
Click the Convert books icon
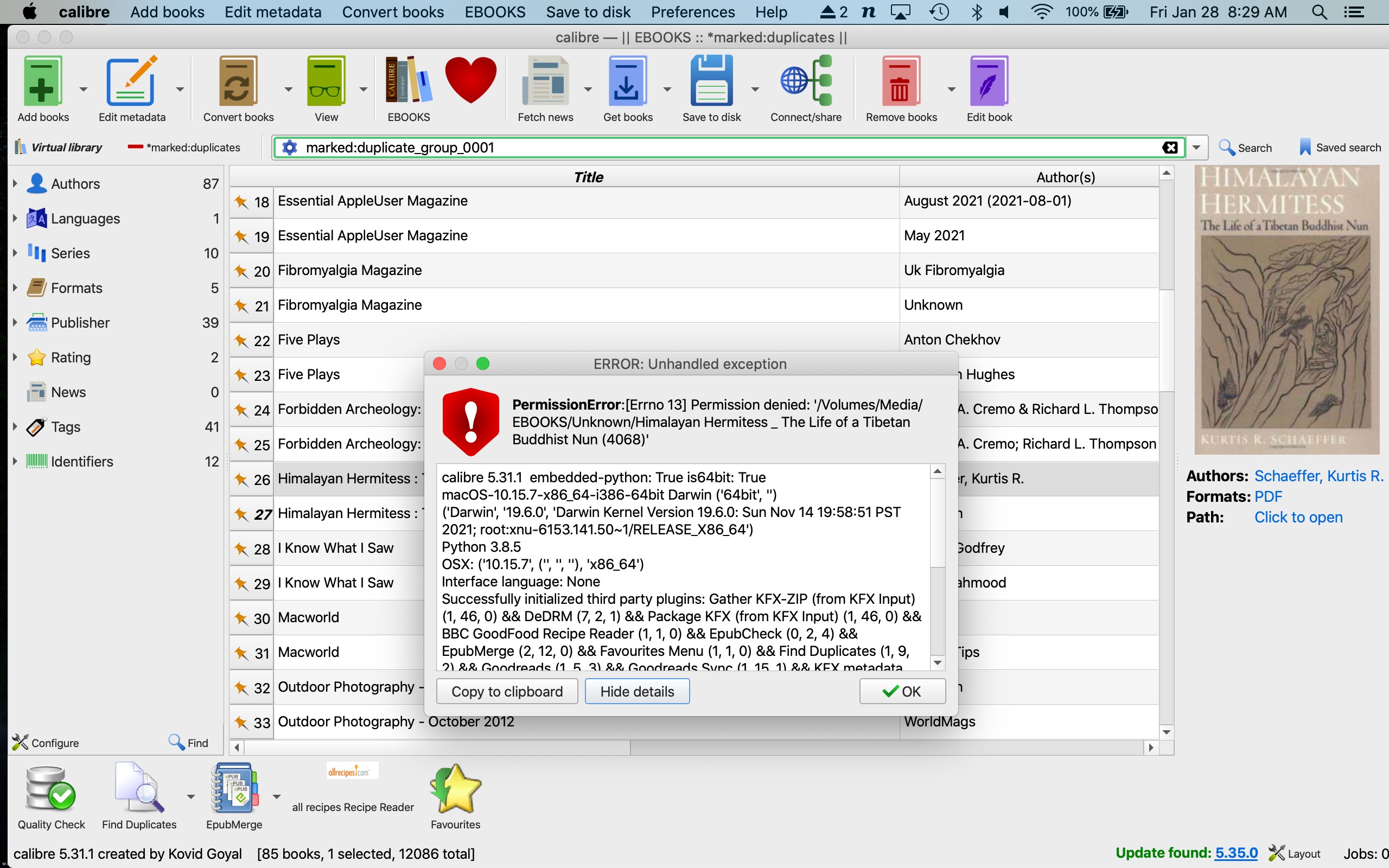(x=238, y=81)
